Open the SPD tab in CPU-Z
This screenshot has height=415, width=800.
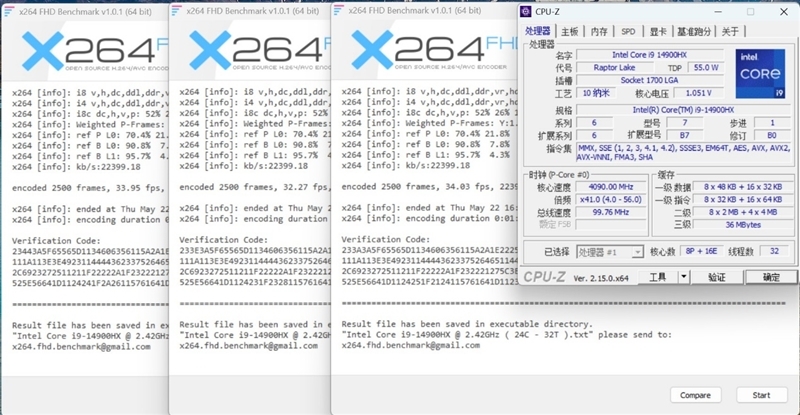[628, 32]
